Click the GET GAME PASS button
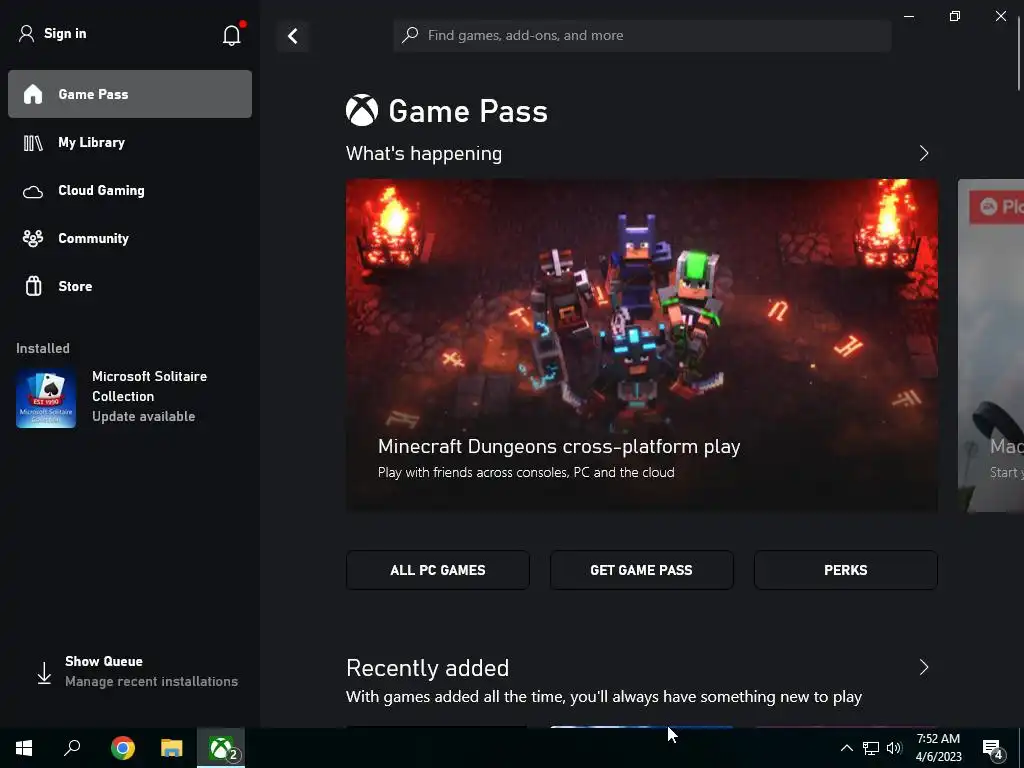 point(641,570)
